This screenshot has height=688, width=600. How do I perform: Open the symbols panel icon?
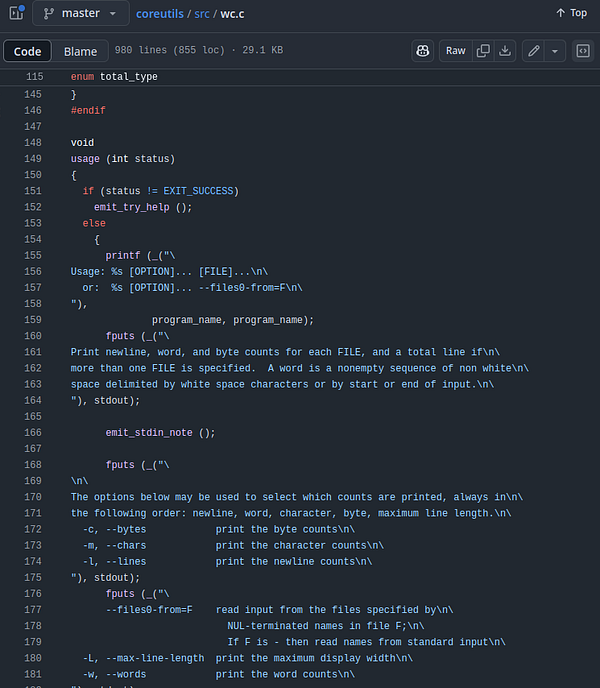click(583, 51)
